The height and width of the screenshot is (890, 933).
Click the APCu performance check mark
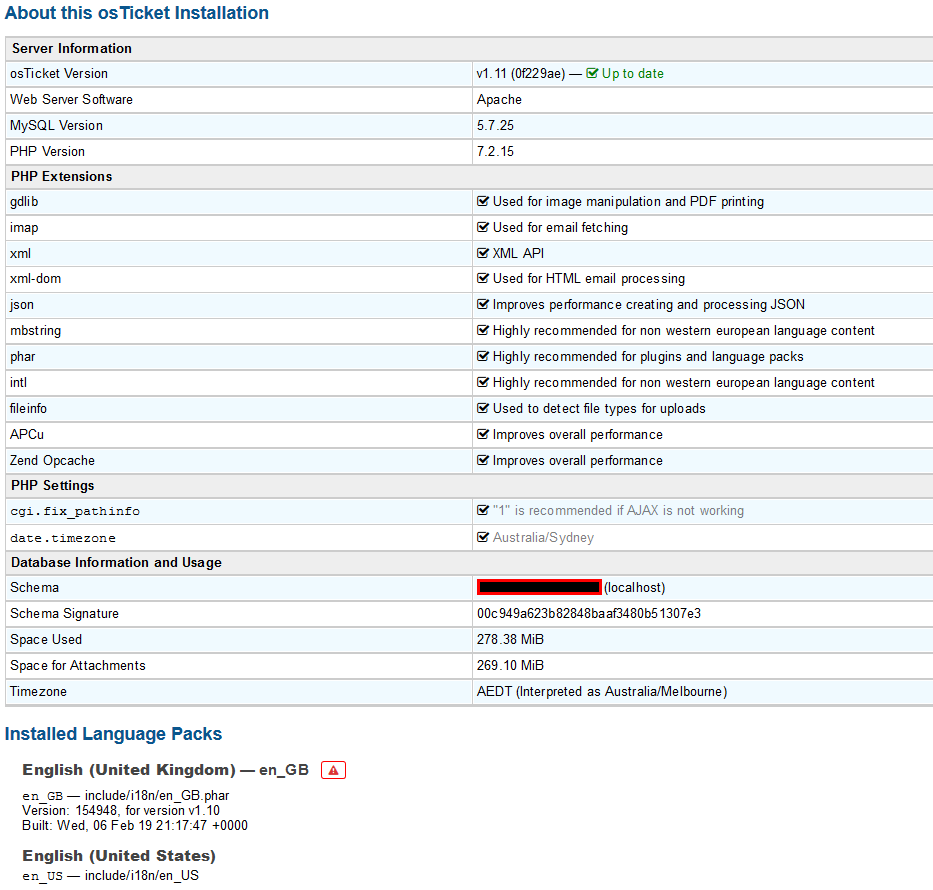pyautogui.click(x=483, y=435)
